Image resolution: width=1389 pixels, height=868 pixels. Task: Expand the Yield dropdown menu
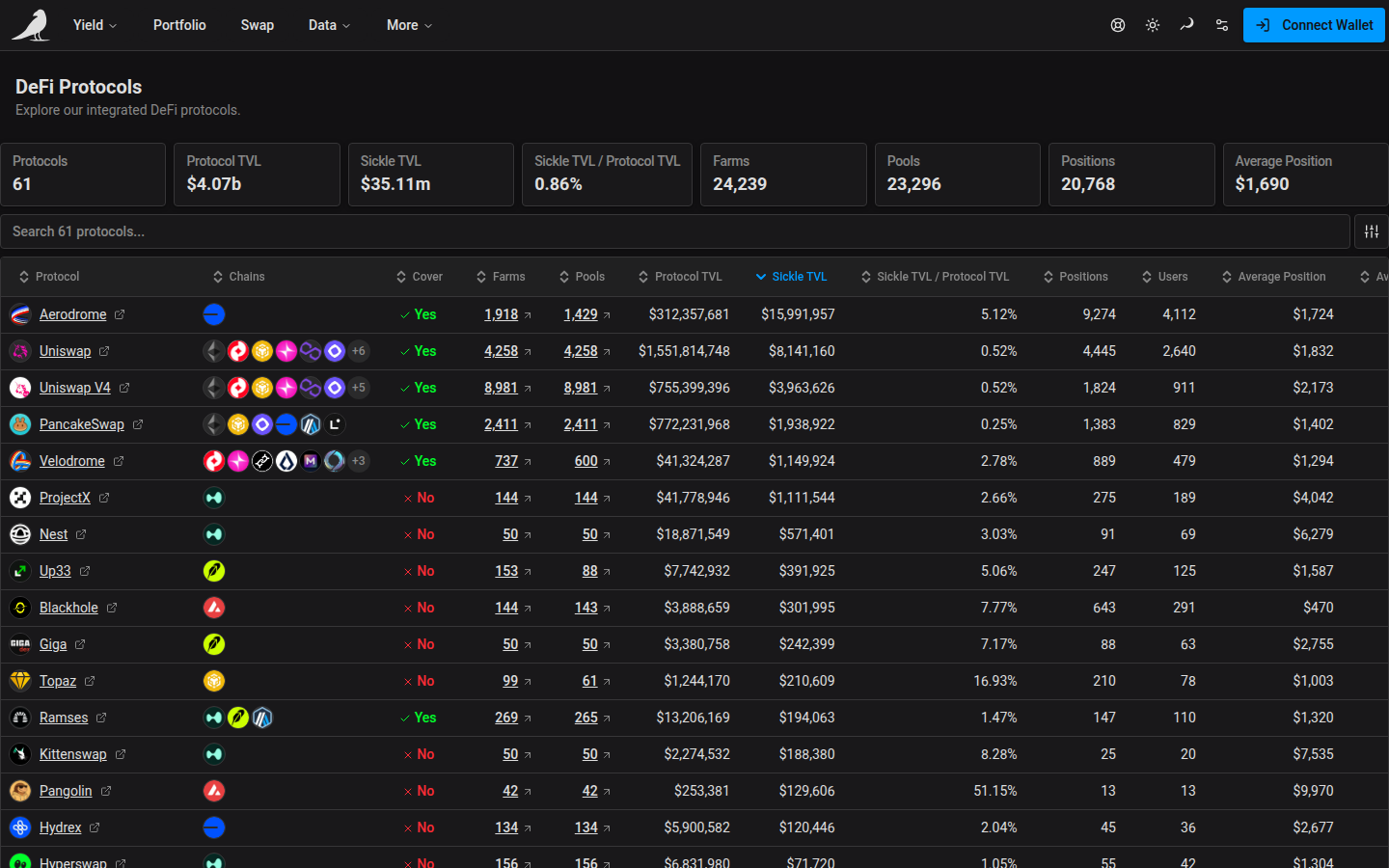click(x=95, y=25)
